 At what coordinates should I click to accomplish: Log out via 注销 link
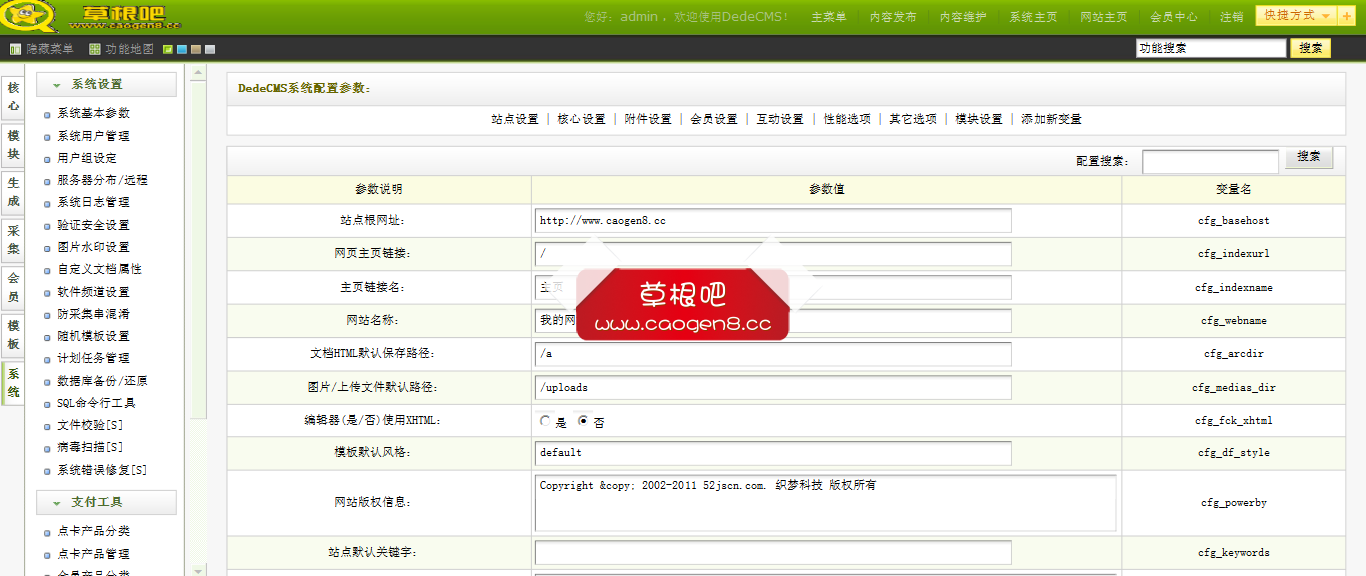click(1232, 17)
